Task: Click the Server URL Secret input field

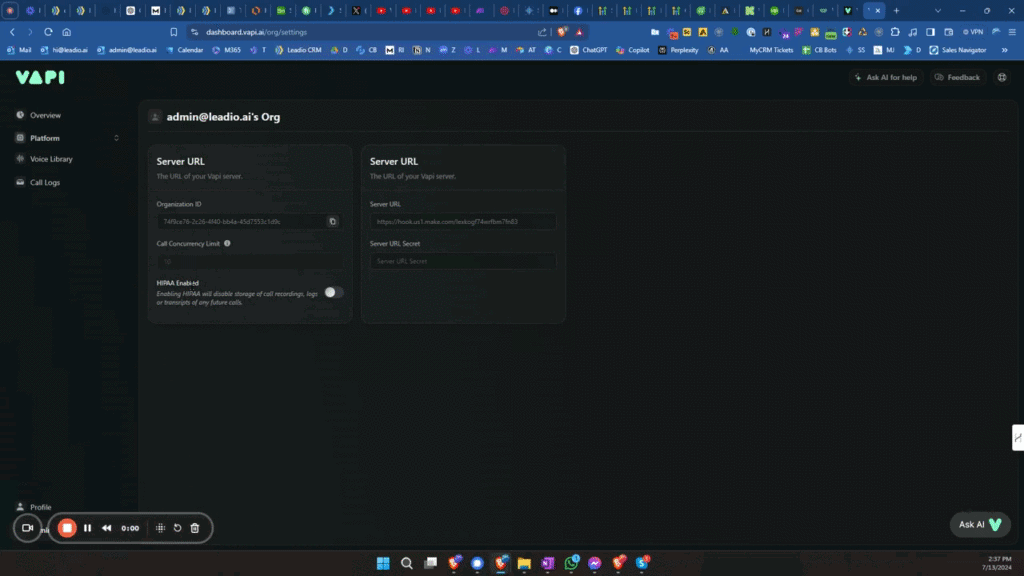Action: point(462,261)
